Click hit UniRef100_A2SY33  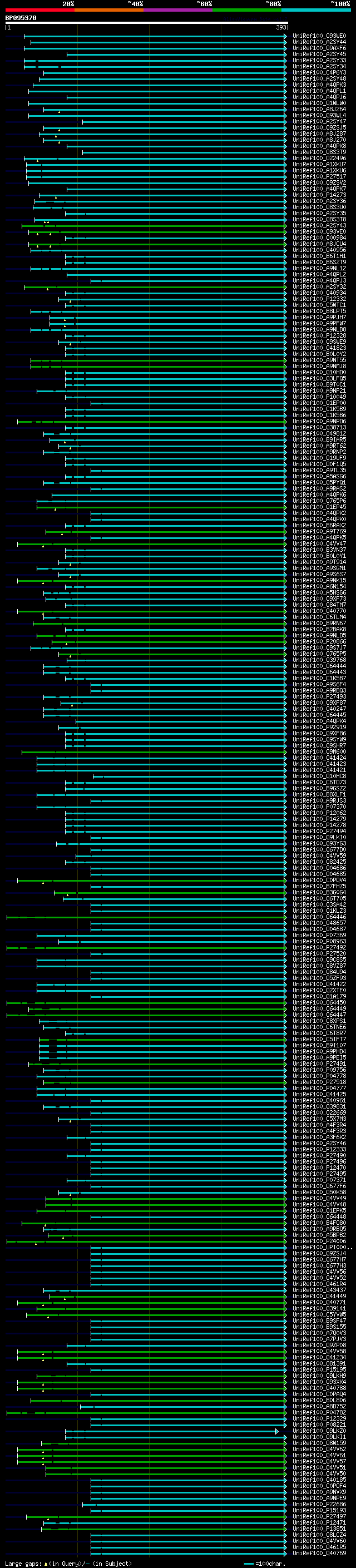click(x=319, y=60)
